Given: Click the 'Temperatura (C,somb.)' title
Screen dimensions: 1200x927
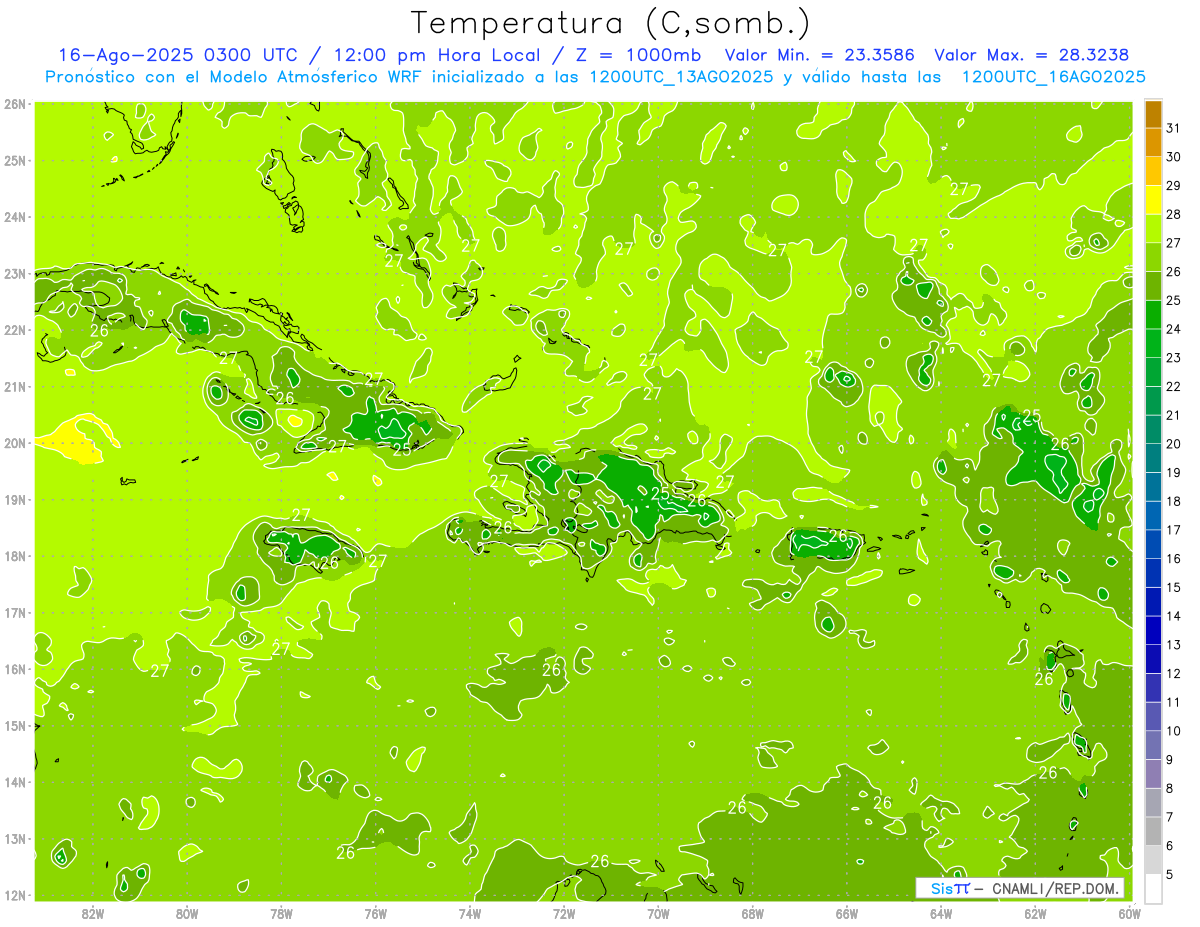Looking at the screenshot, I should tap(610, 22).
